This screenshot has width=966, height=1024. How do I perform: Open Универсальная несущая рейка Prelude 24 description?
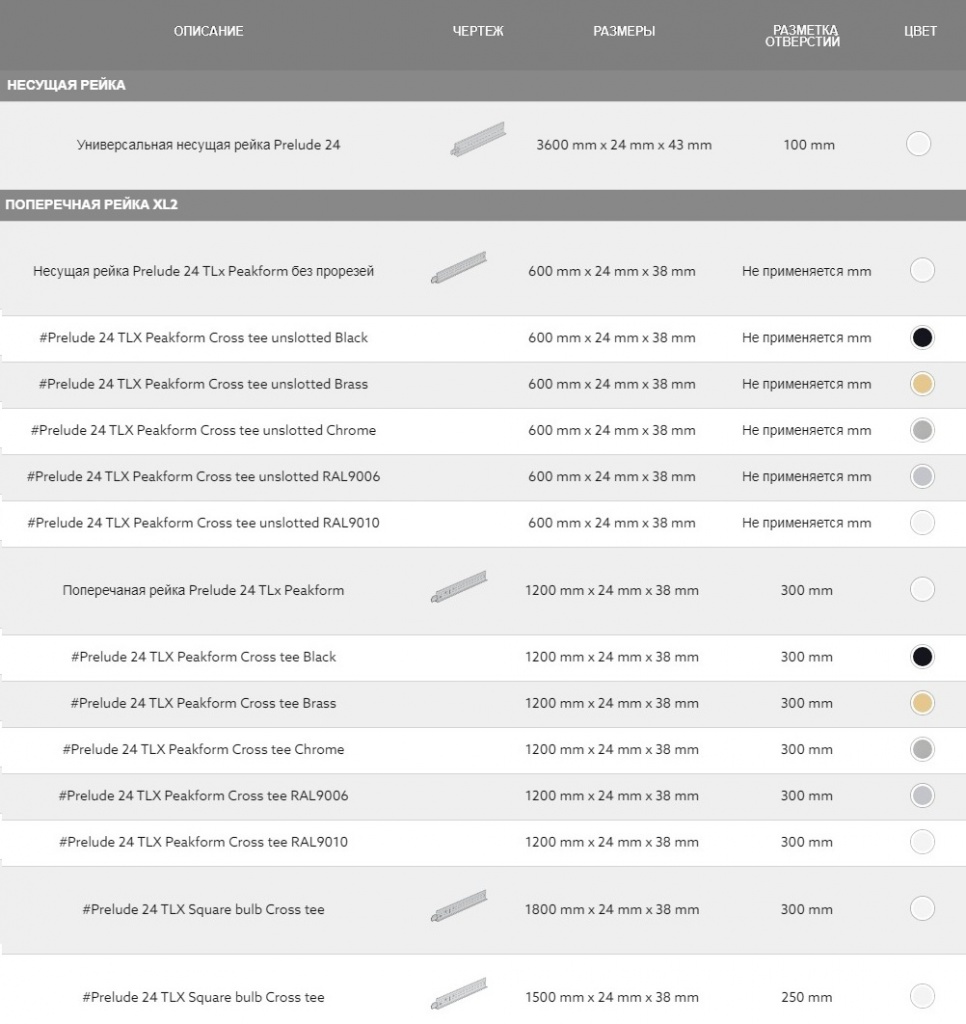[x=208, y=145]
